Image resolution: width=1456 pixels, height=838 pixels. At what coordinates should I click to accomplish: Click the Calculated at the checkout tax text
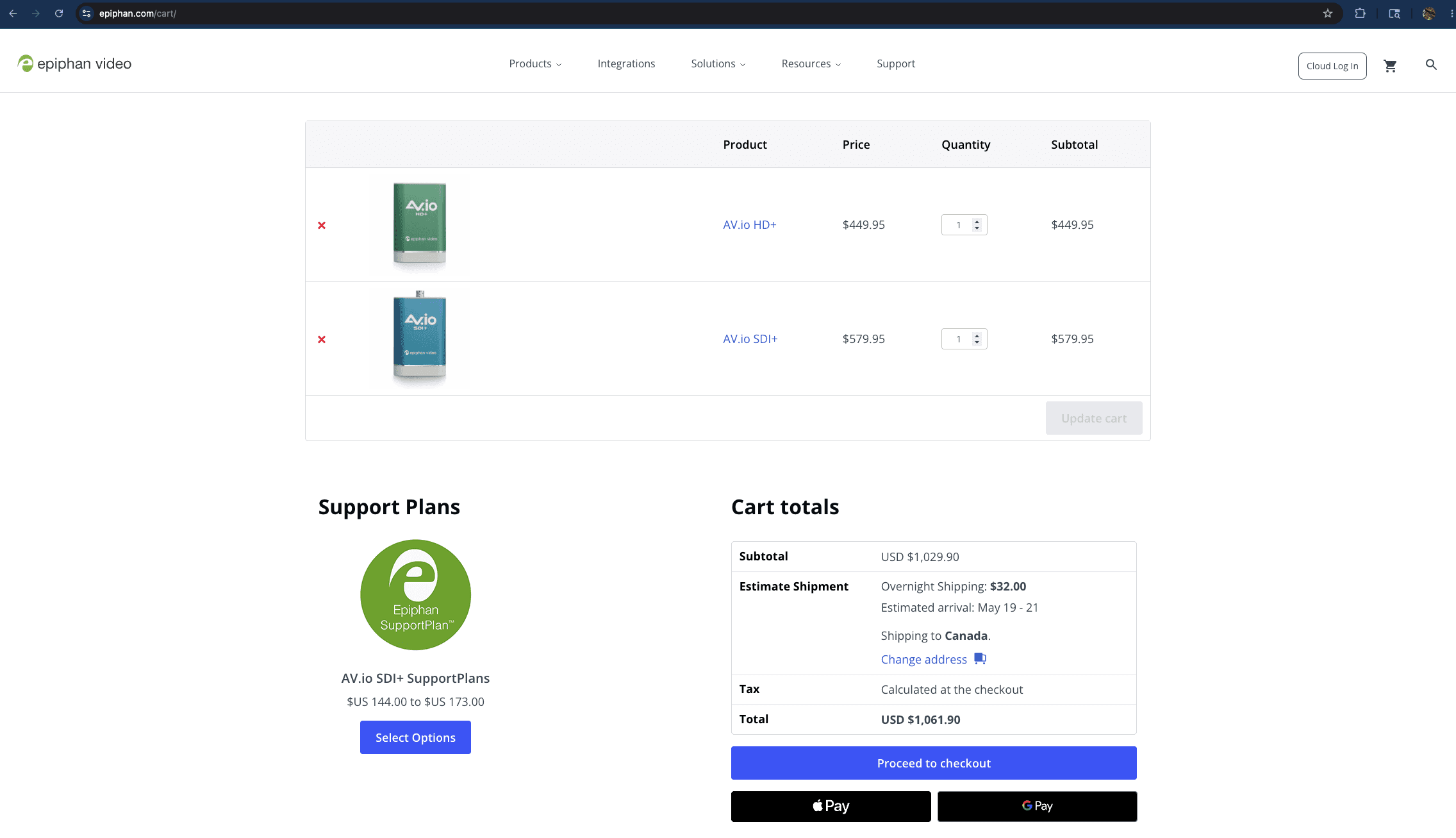click(x=952, y=689)
